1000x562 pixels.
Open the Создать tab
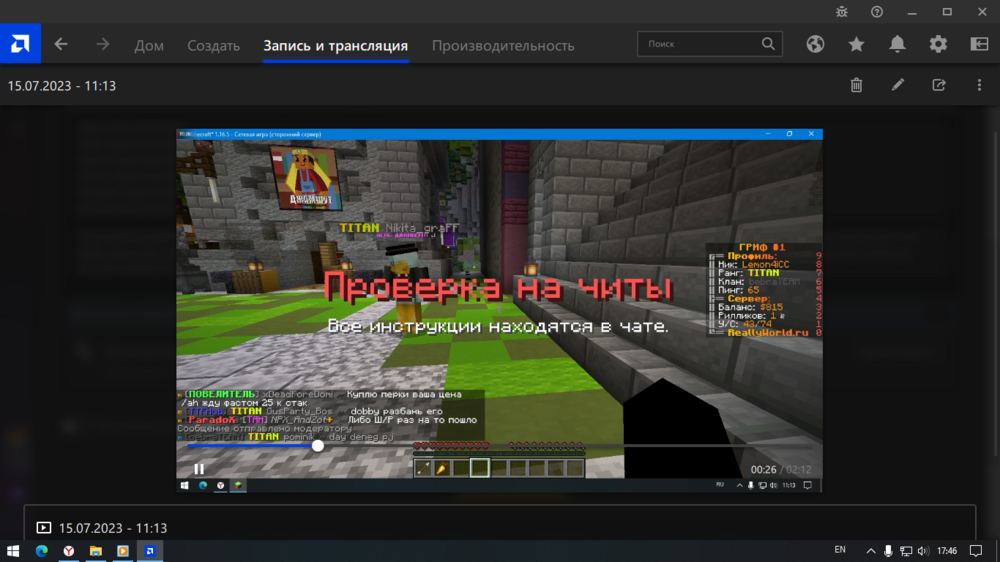[213, 45]
